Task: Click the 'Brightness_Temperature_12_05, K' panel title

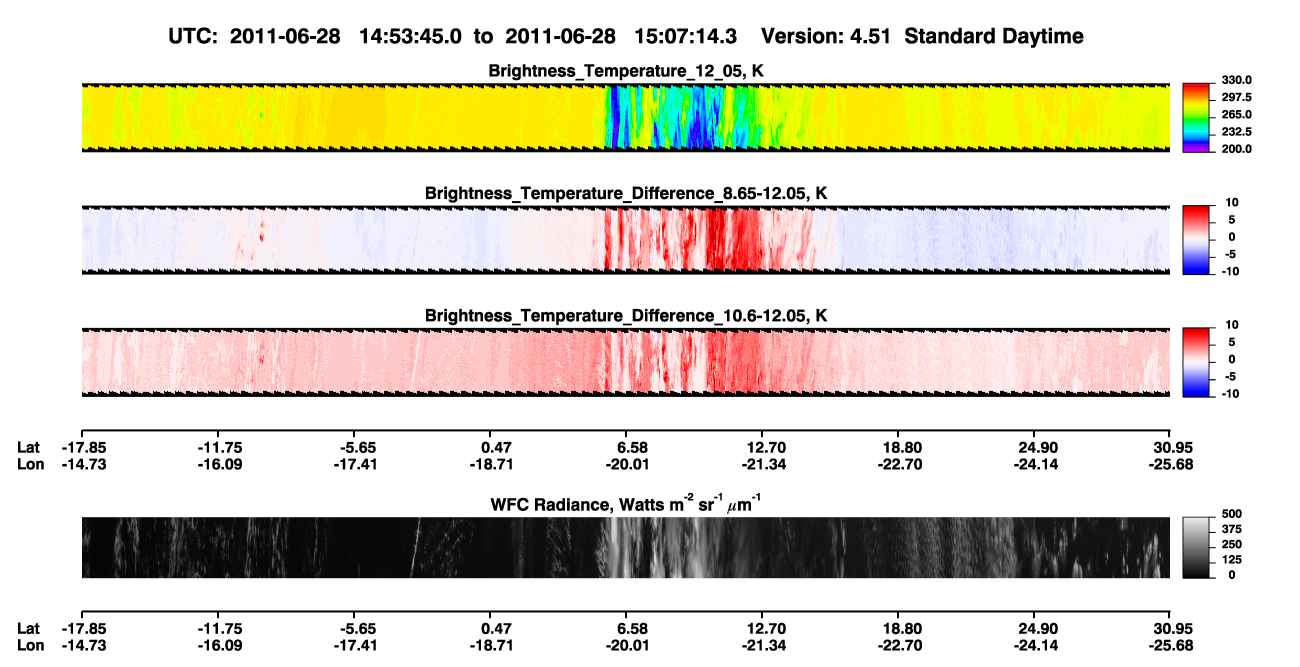Action: pyautogui.click(x=626, y=71)
